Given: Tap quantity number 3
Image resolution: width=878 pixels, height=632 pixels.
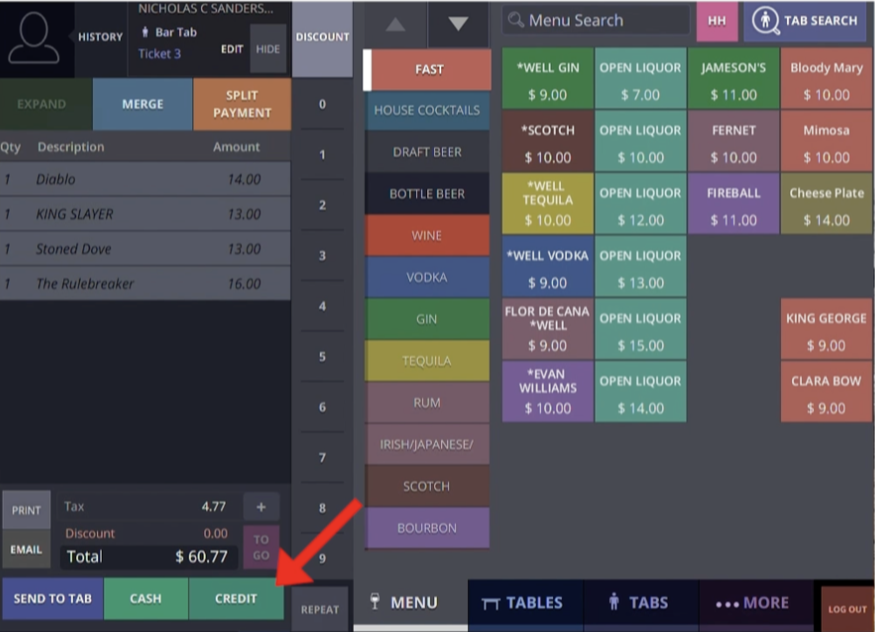Looking at the screenshot, I should [323, 256].
